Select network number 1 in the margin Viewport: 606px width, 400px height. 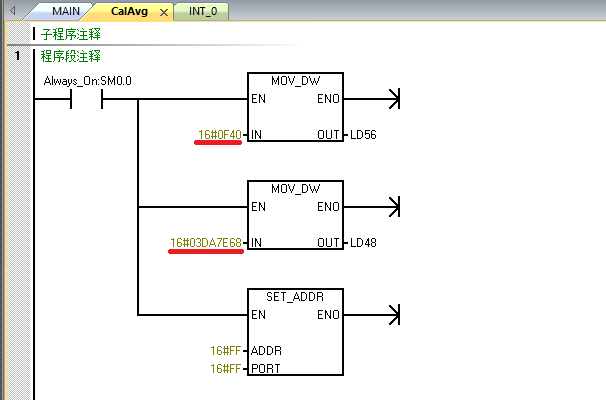click(x=17, y=56)
